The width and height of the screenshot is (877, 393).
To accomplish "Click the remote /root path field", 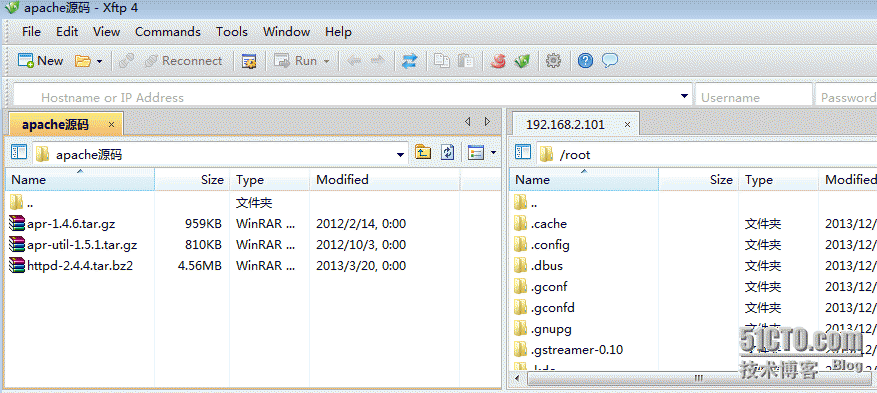I will point(706,154).
